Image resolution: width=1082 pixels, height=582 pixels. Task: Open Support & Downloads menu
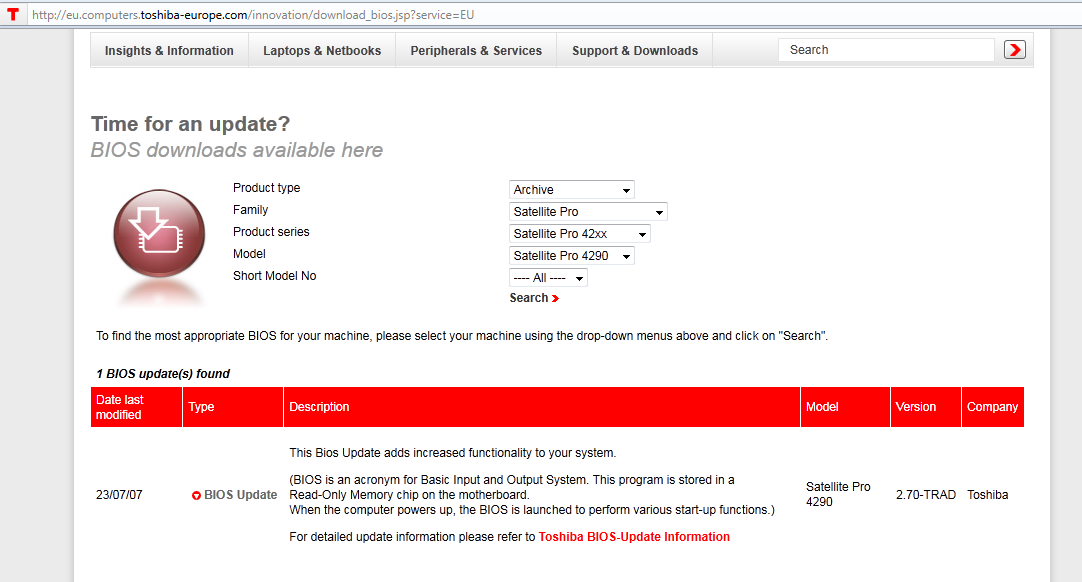(635, 50)
